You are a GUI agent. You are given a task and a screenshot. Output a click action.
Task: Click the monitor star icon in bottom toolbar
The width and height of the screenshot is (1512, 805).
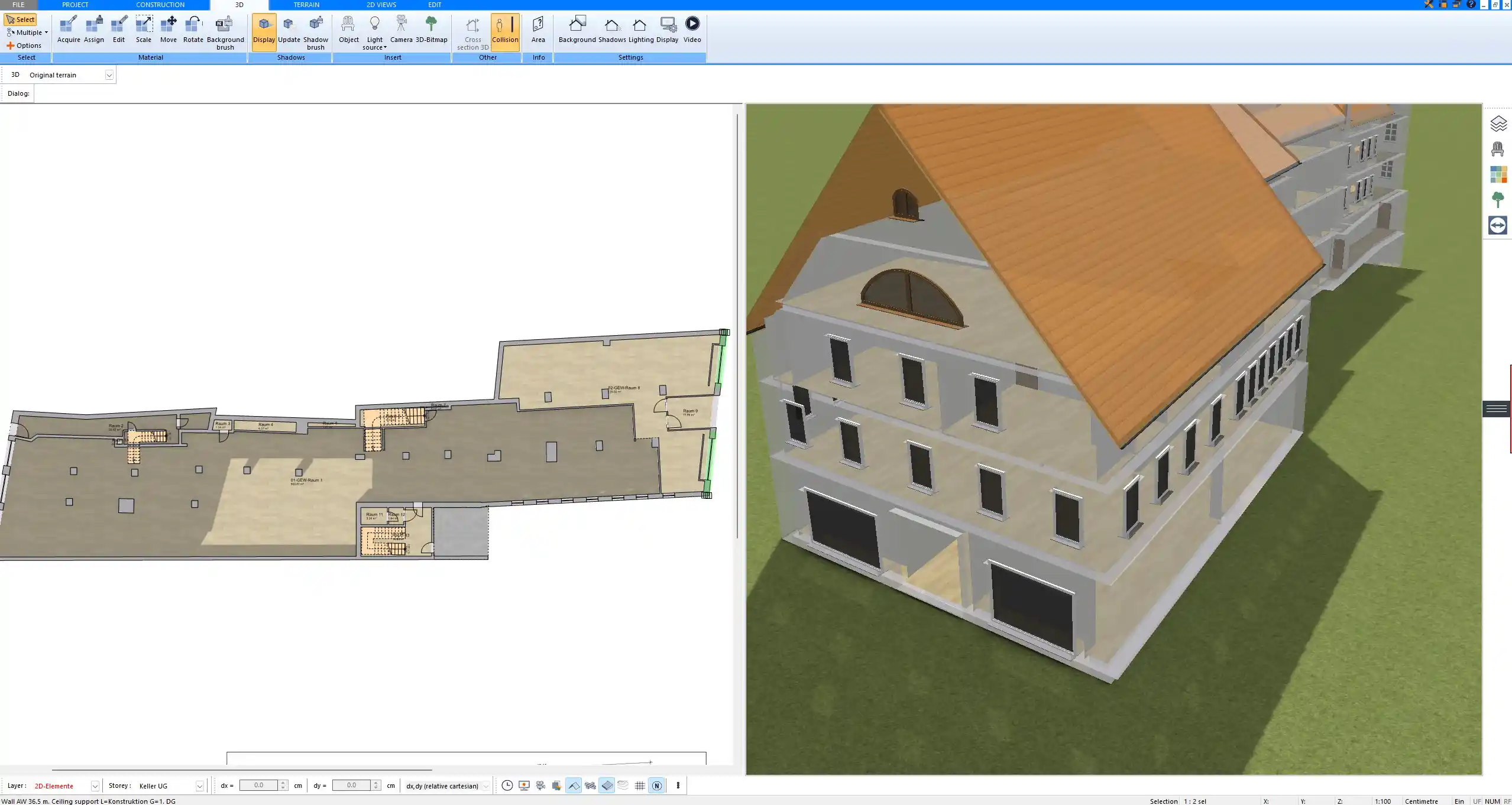click(x=524, y=785)
